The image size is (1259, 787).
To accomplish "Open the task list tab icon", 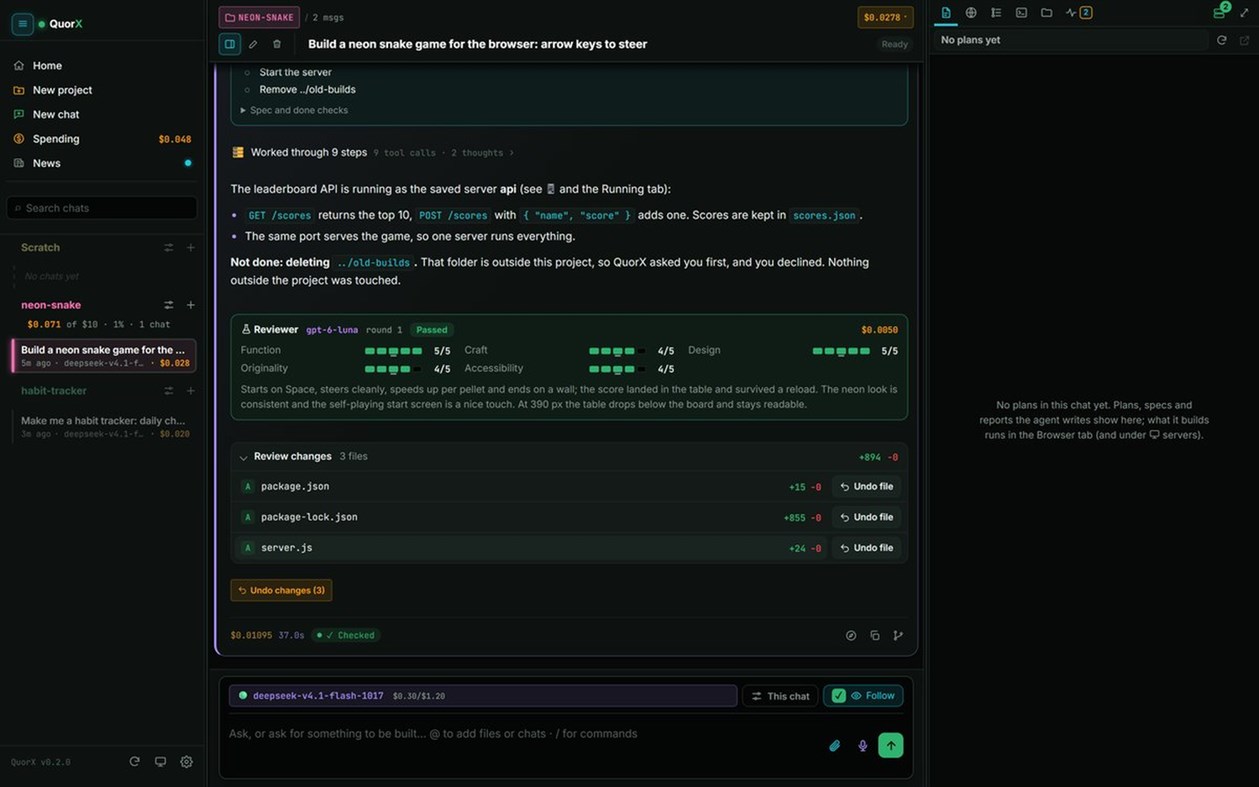I will (996, 13).
